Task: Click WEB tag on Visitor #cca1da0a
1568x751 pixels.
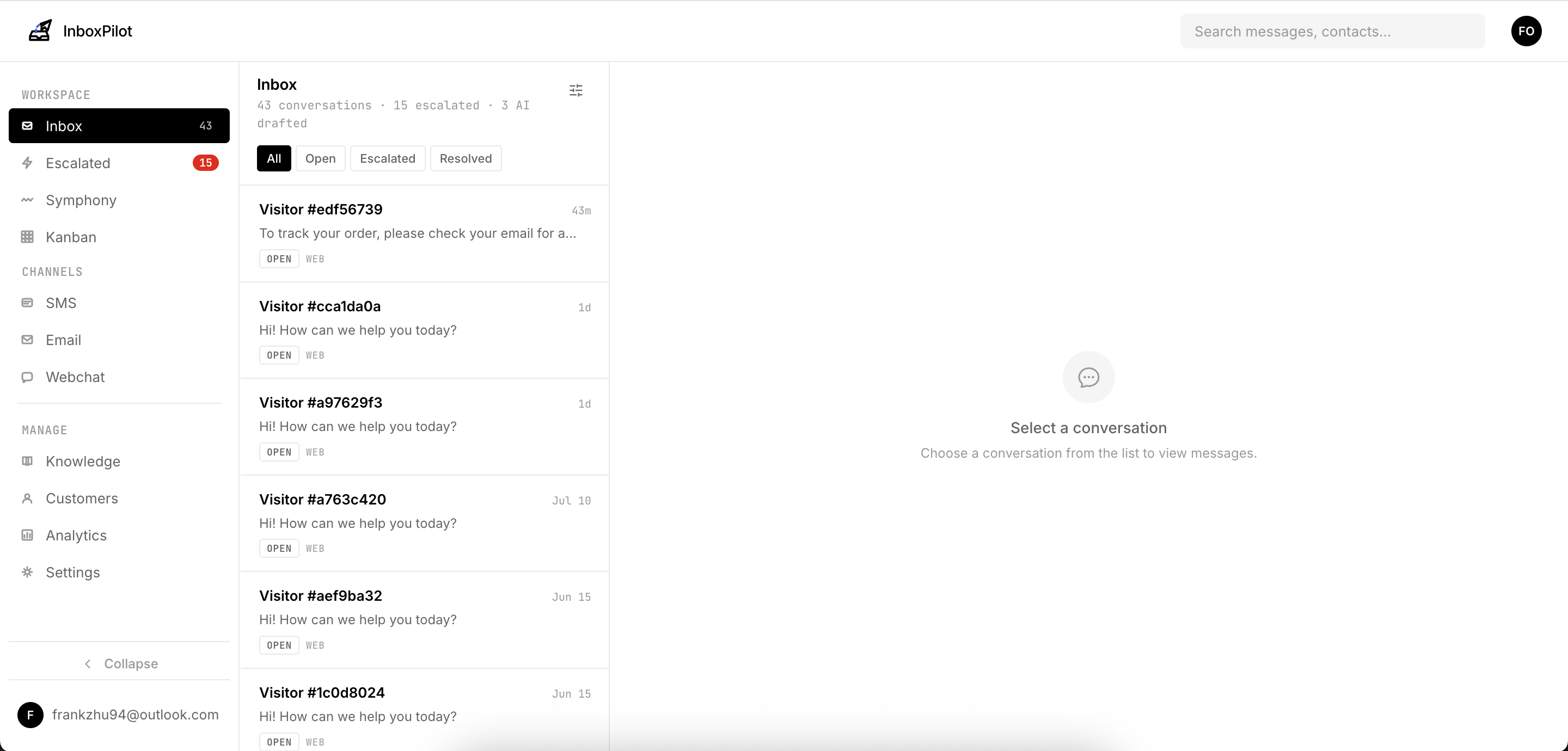Action: 315,355
